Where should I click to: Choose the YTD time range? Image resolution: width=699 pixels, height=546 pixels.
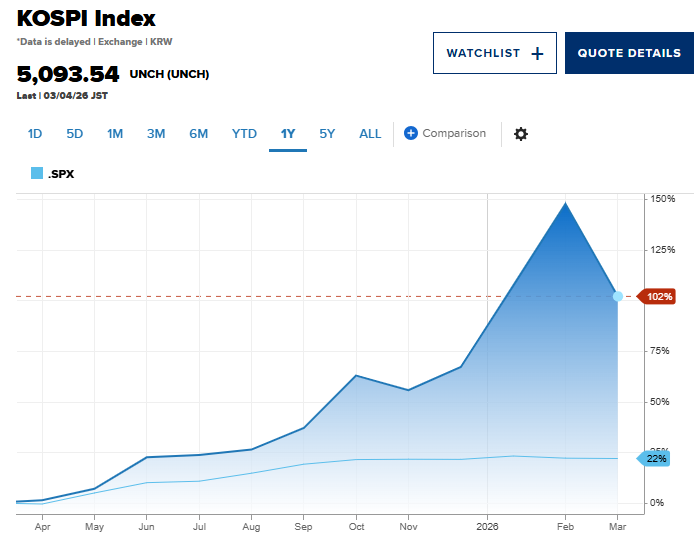pos(244,134)
